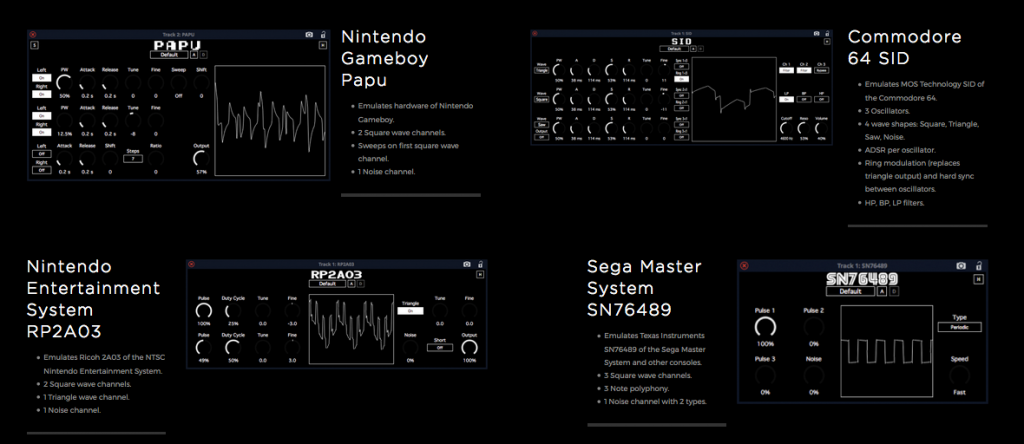Toggle the BP filter Off switch in SID

tap(804, 99)
